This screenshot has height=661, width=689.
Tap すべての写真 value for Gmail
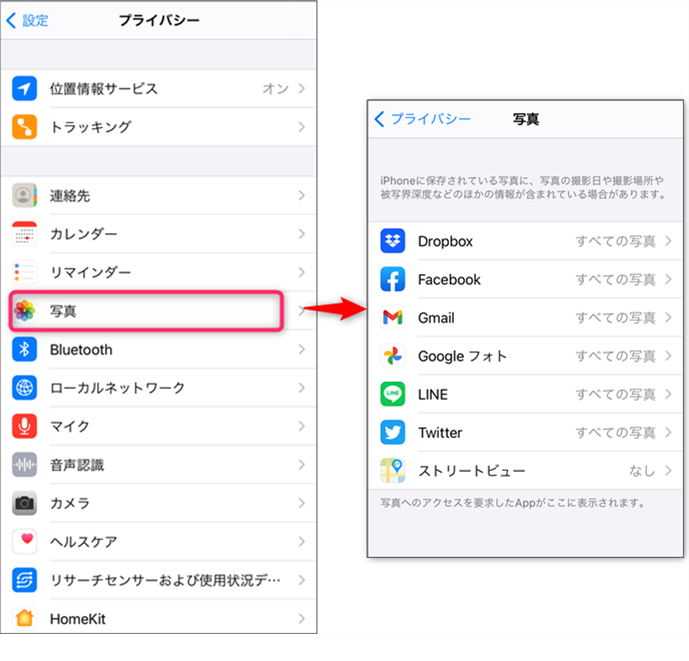(x=616, y=317)
